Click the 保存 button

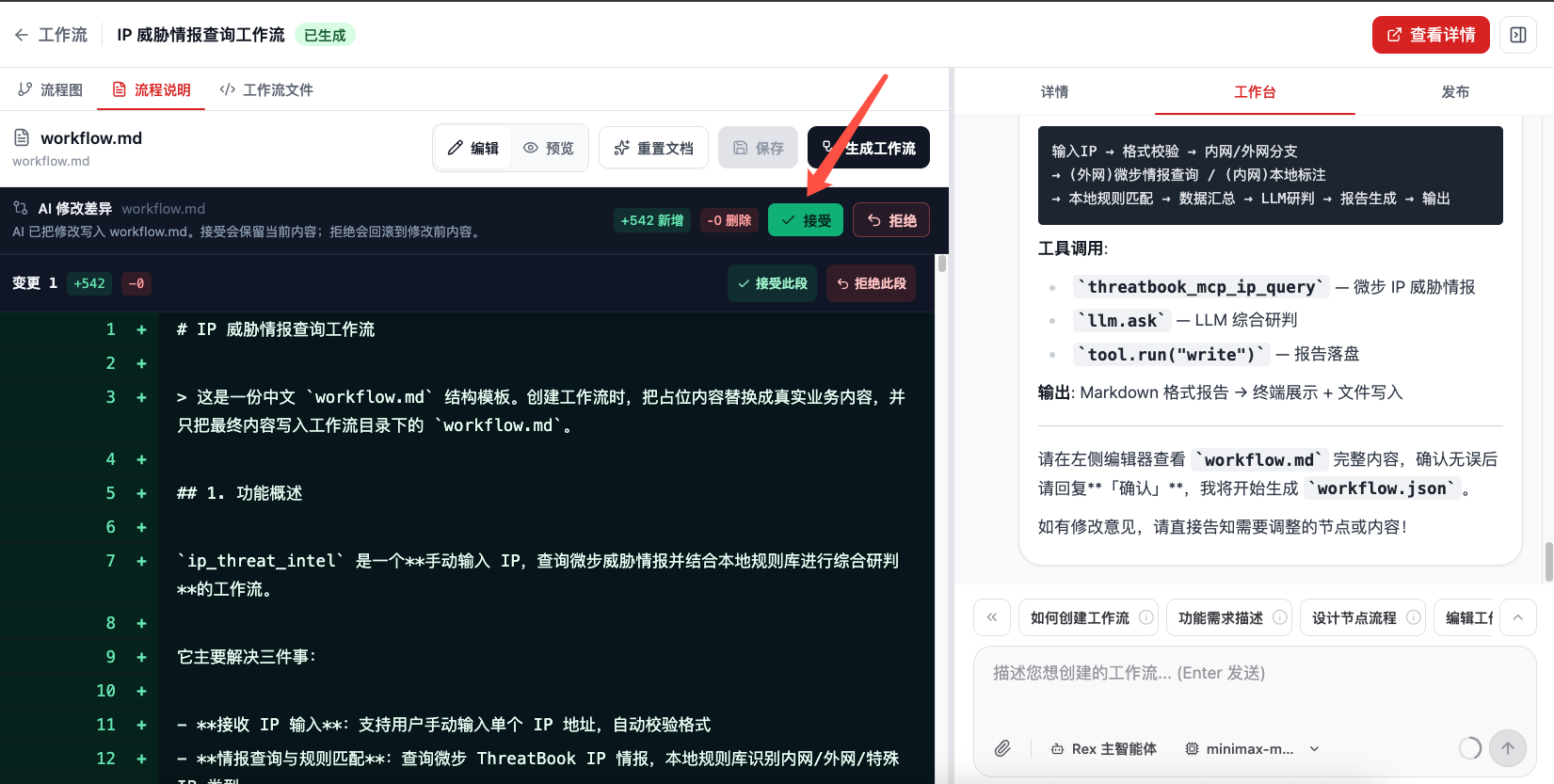click(758, 148)
